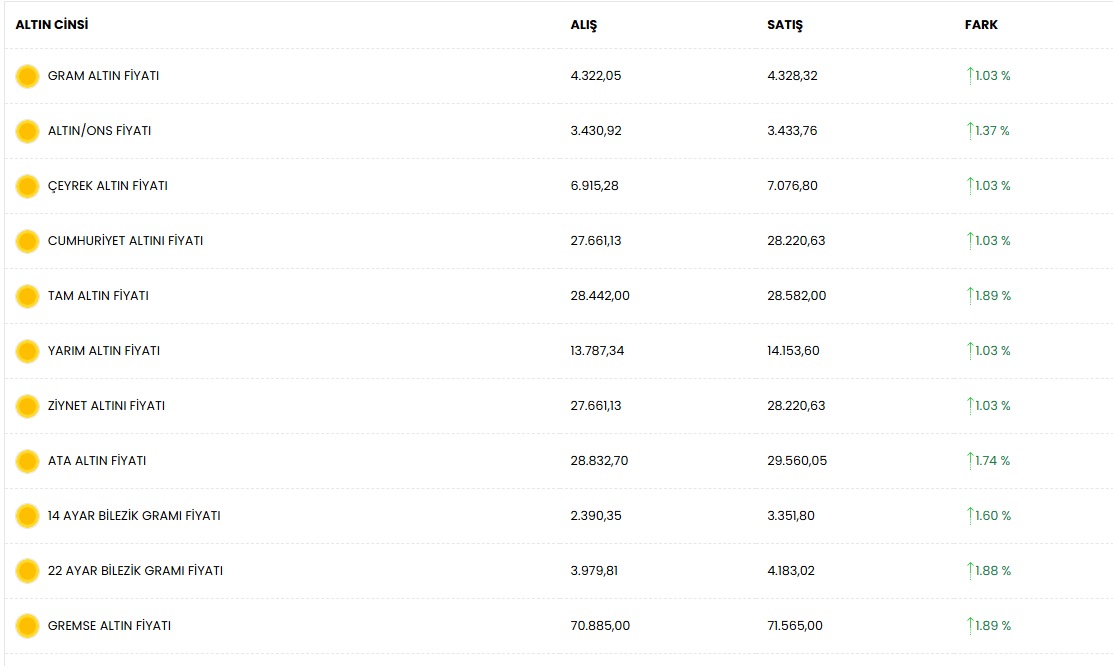Open the ZİYNET ALTINI FİYATI link
Screen dimensions: 1113x666
106,405
